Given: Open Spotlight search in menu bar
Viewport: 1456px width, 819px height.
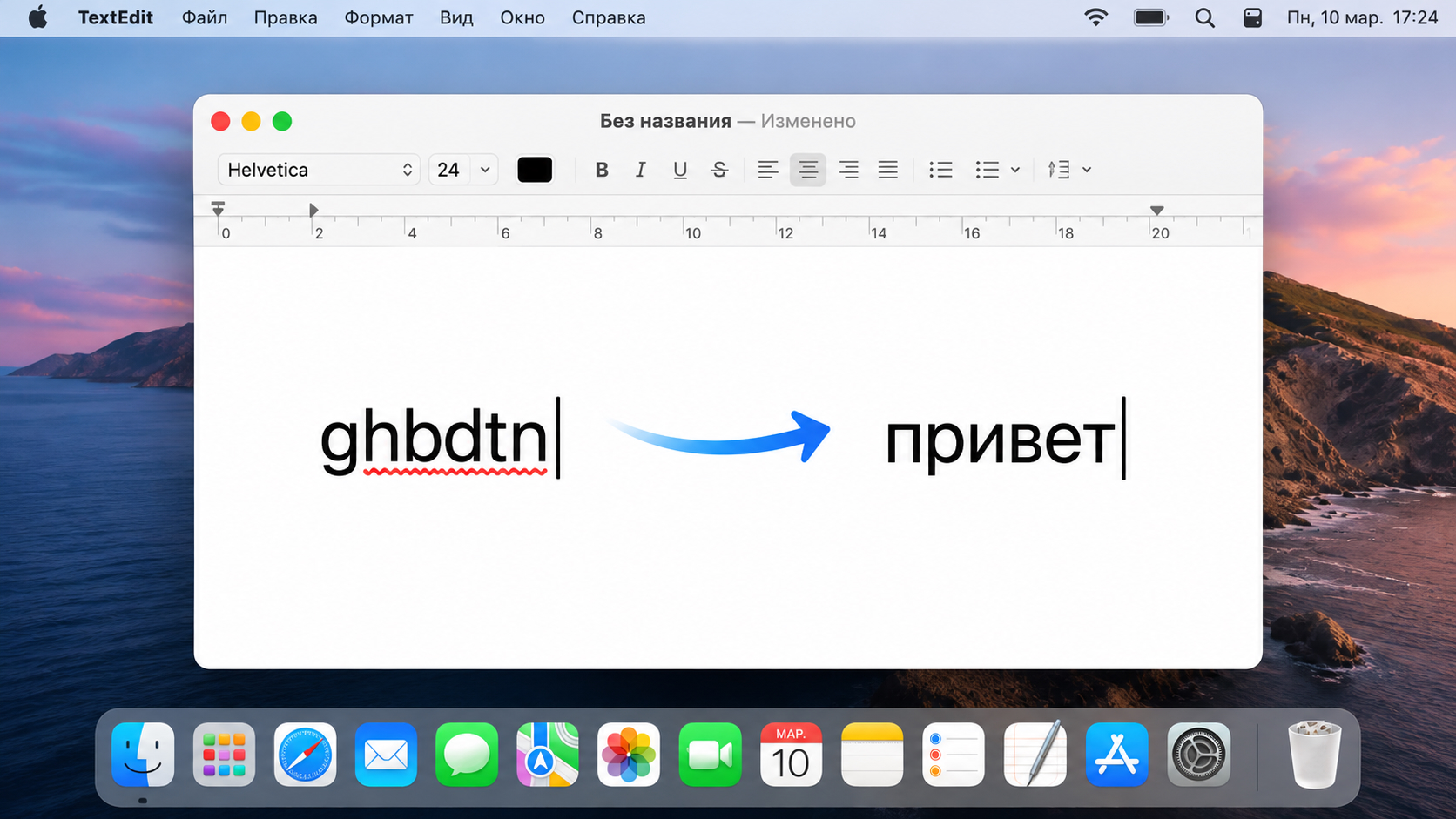Looking at the screenshot, I should pyautogui.click(x=1205, y=17).
